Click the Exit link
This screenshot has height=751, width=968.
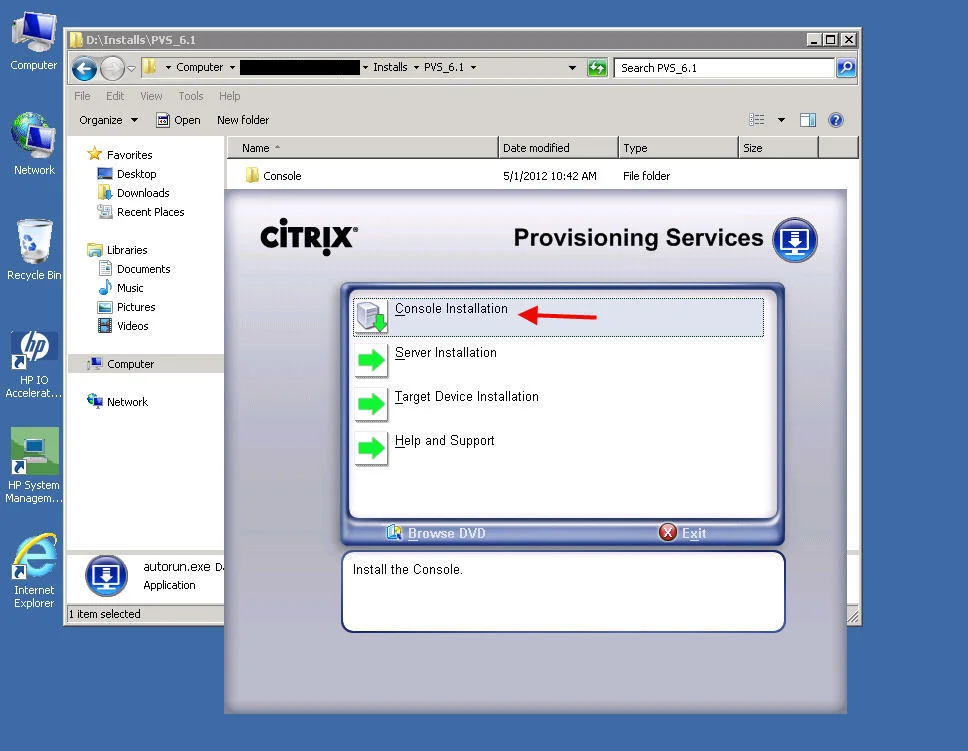pyautogui.click(x=694, y=533)
